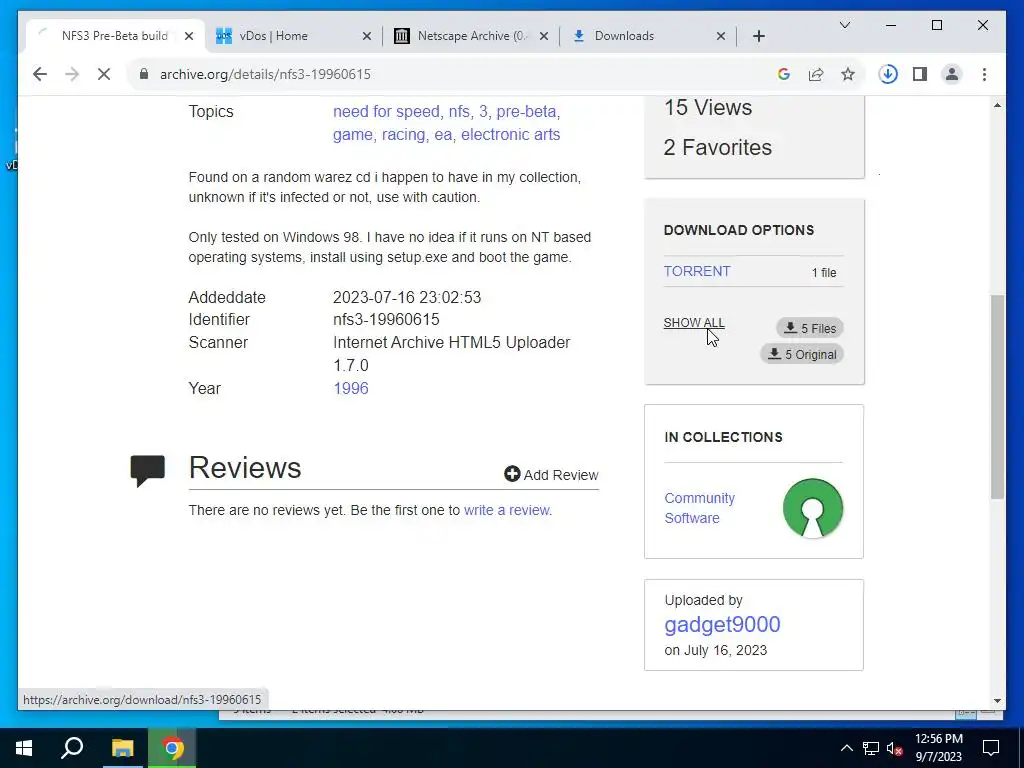Open taskbar search magnifier
The width and height of the screenshot is (1024, 768).
[x=72, y=748]
